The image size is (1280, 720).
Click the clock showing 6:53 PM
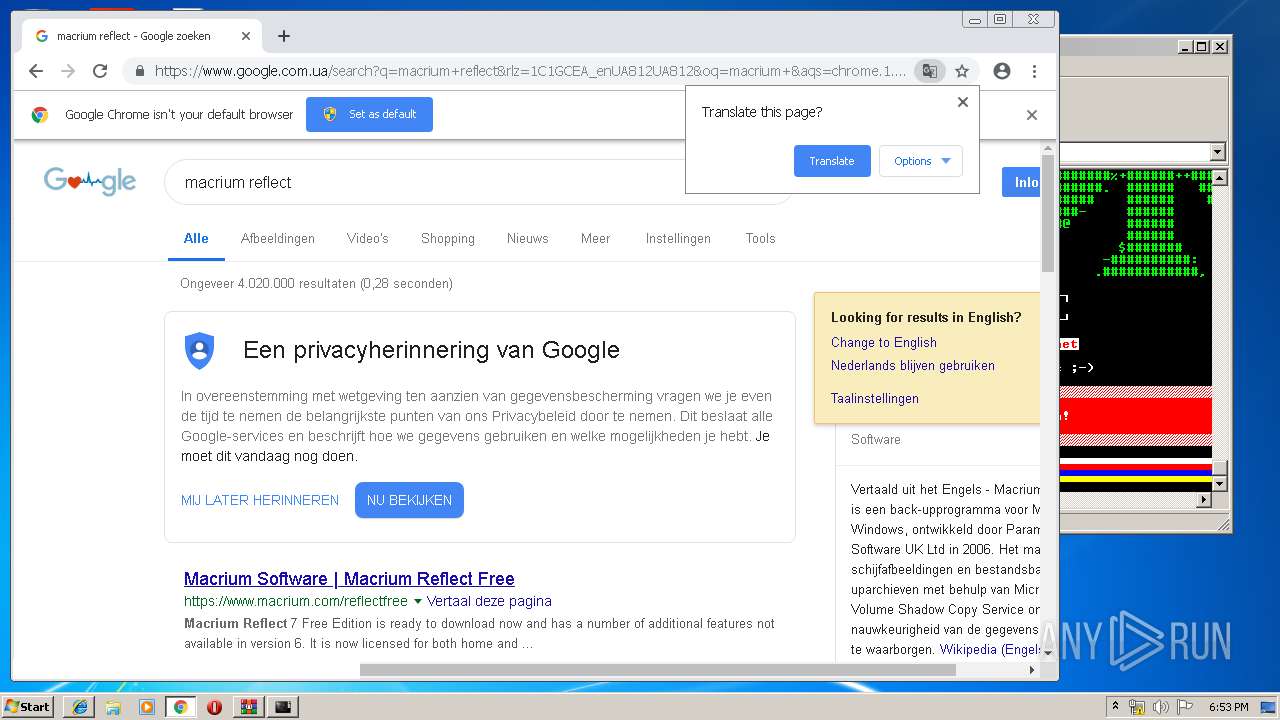click(1228, 707)
